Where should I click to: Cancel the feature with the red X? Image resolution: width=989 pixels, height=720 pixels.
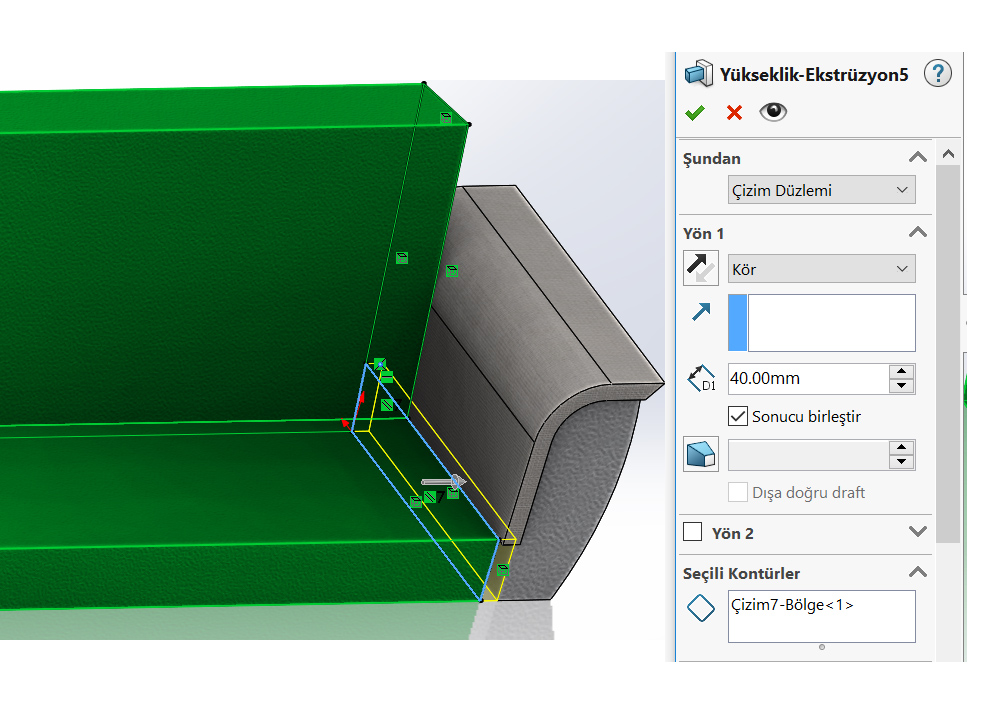(x=734, y=113)
